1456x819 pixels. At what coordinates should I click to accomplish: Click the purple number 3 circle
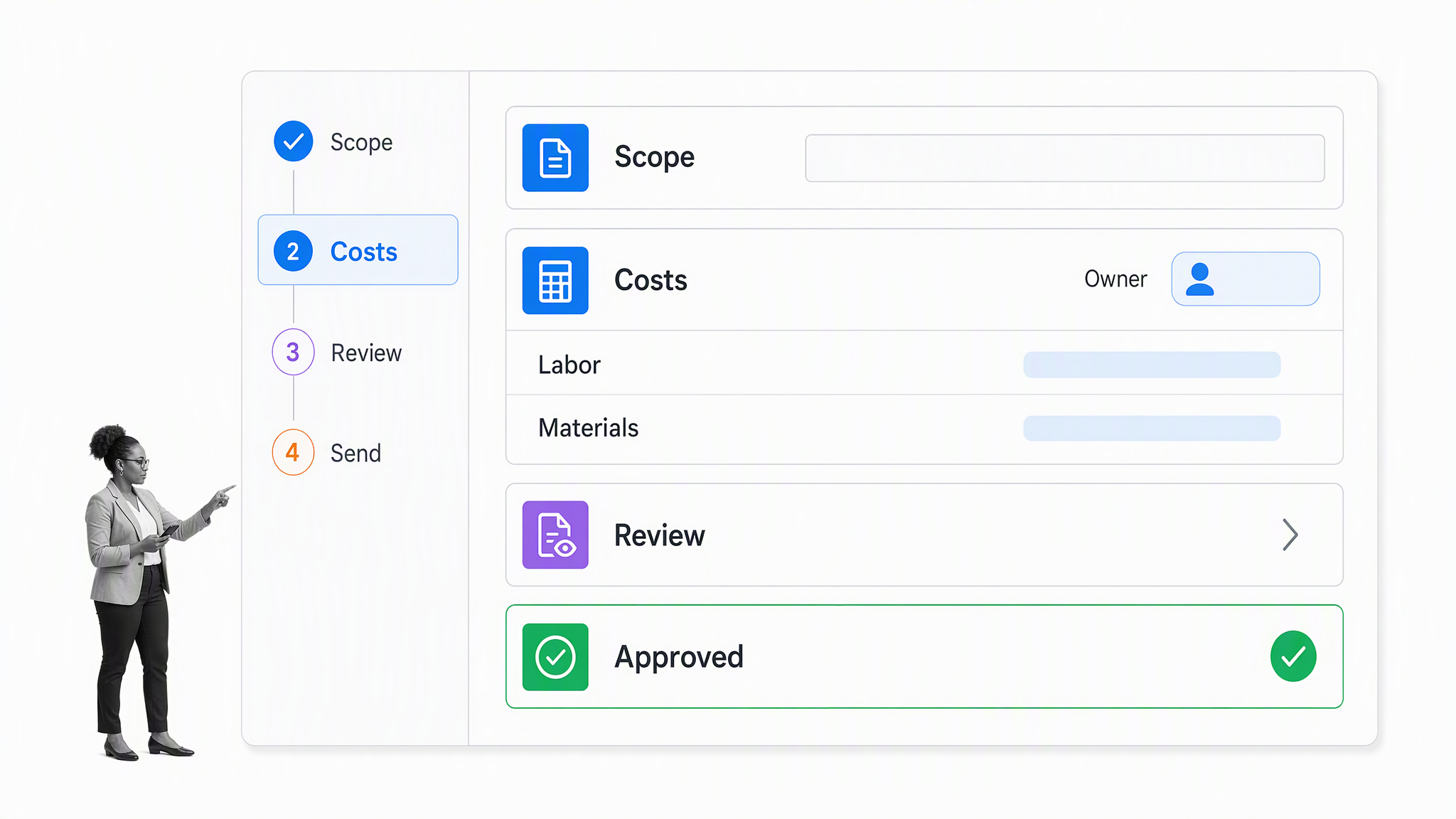293,352
